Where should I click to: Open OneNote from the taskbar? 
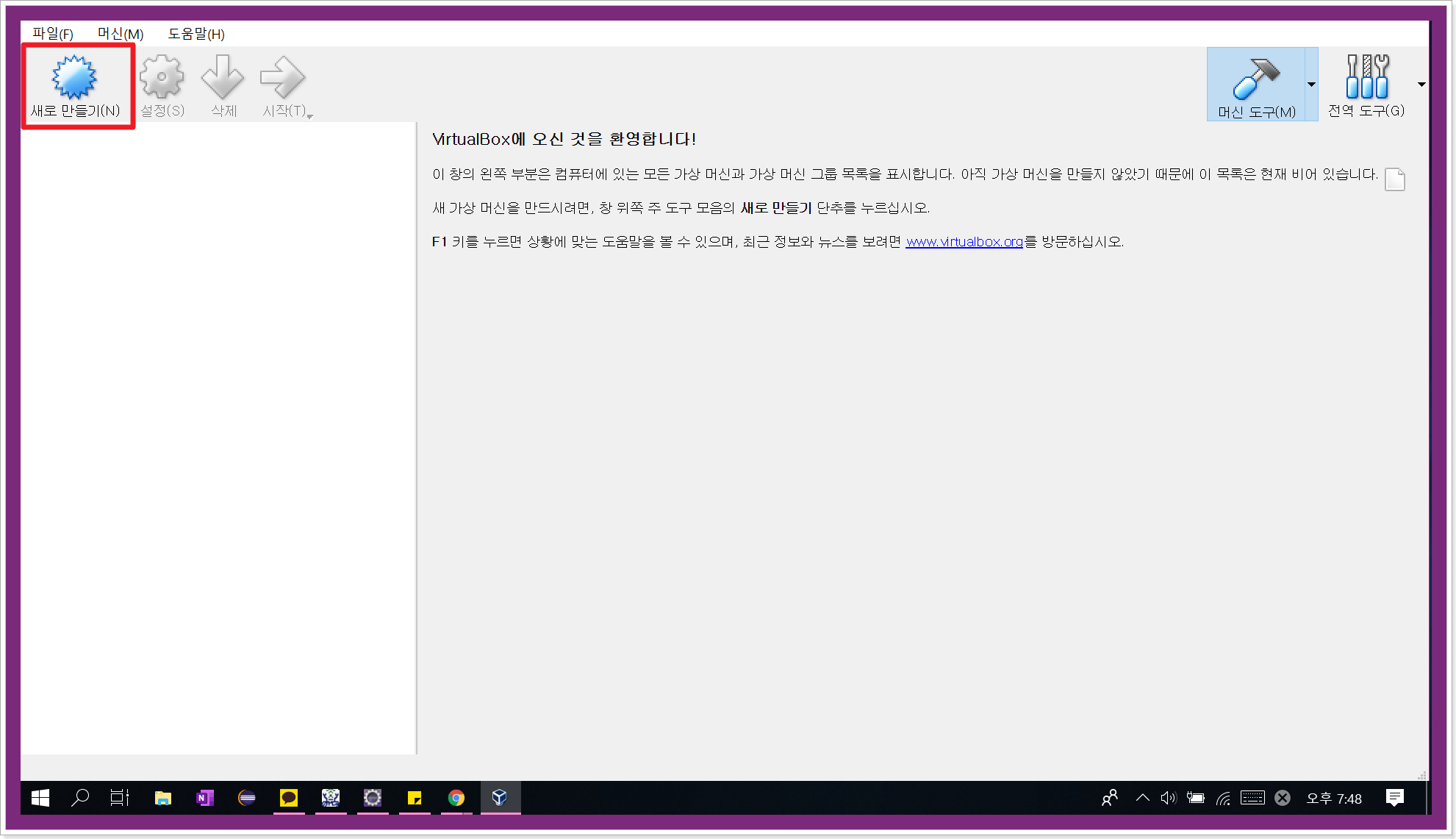[205, 798]
